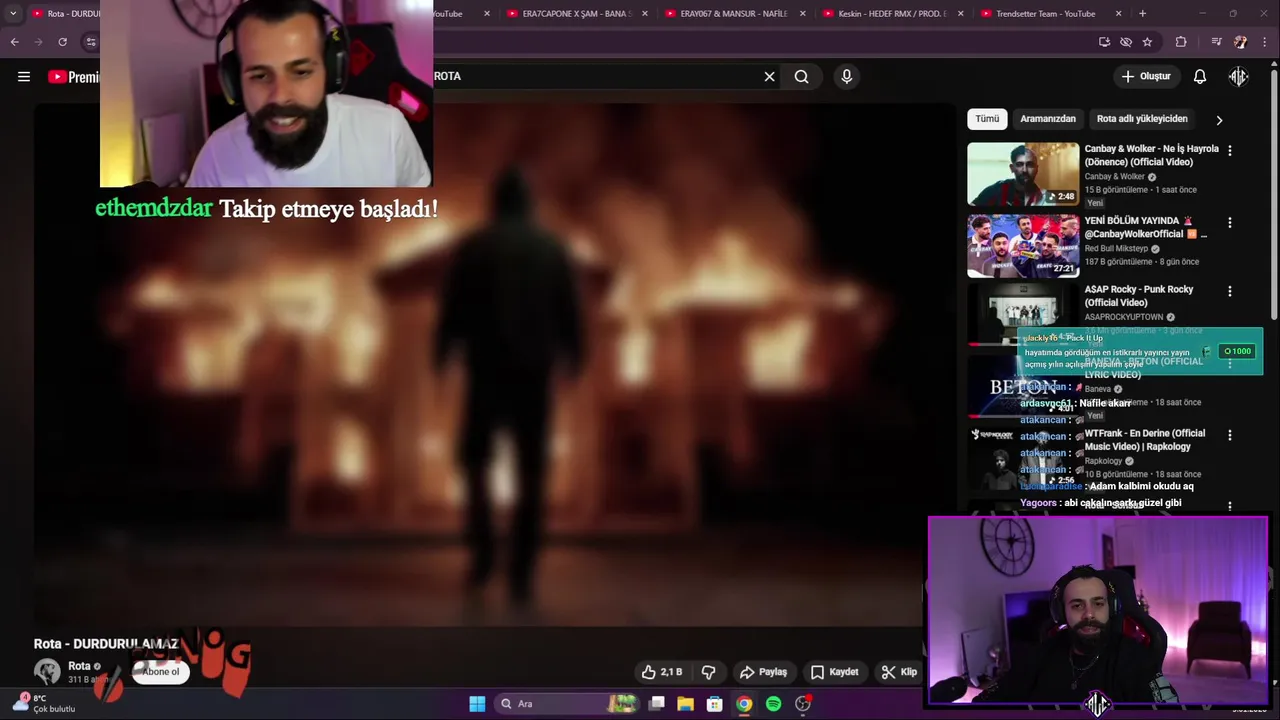Open Chrome from the taskbar
1280x720 pixels.
click(744, 704)
